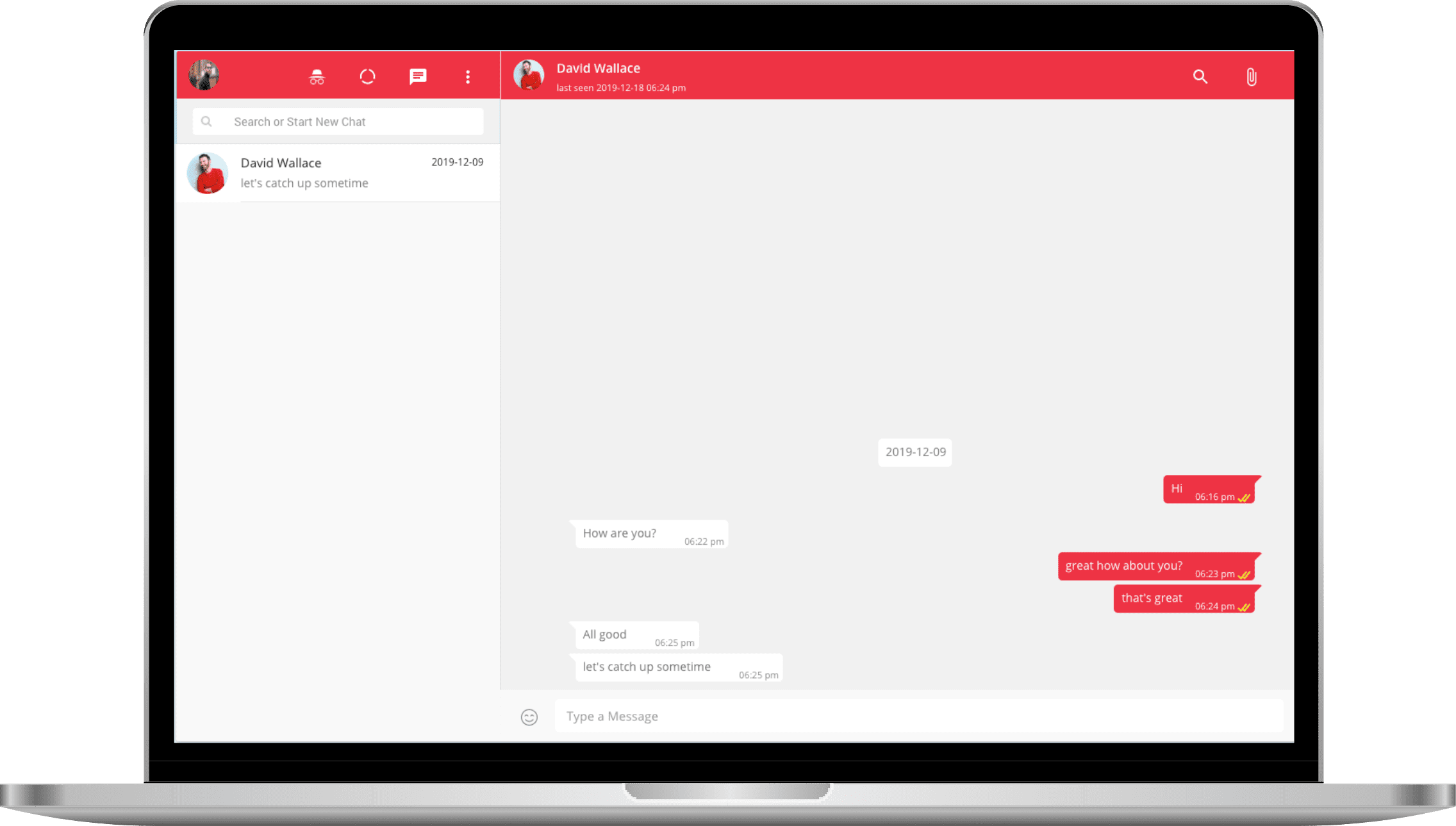Click the '2019-12-09' date chip in the conversation
The height and width of the screenshot is (826, 1456).
914,452
